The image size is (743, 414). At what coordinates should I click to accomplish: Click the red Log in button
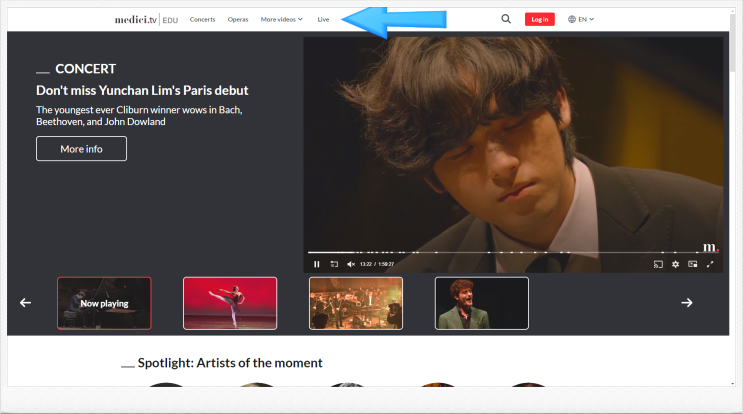click(x=539, y=19)
